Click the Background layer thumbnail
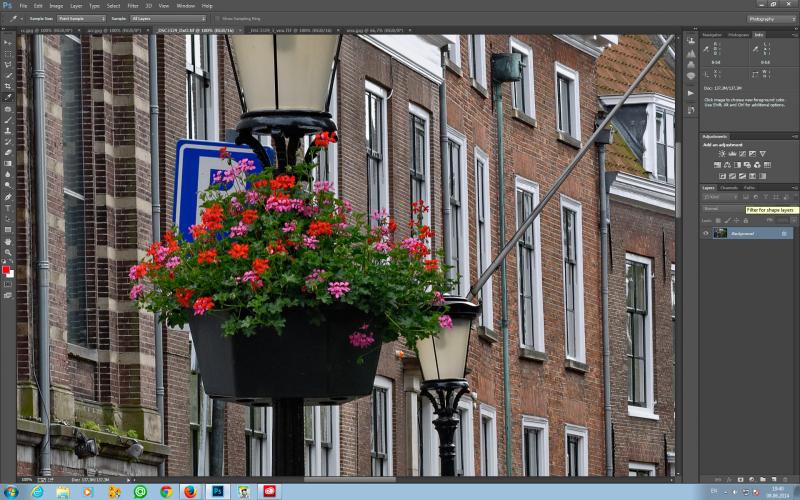Image resolution: width=800 pixels, height=500 pixels. coord(720,233)
